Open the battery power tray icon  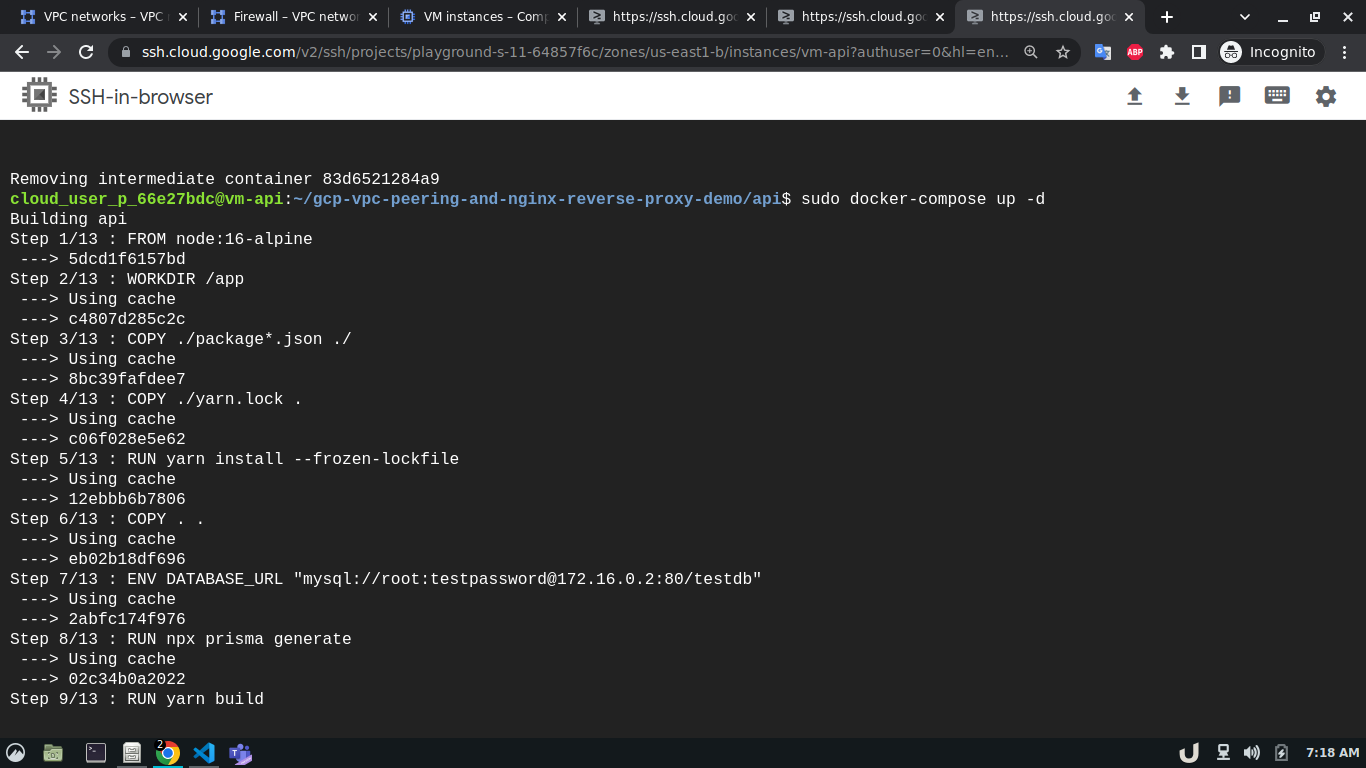tap(1282, 753)
